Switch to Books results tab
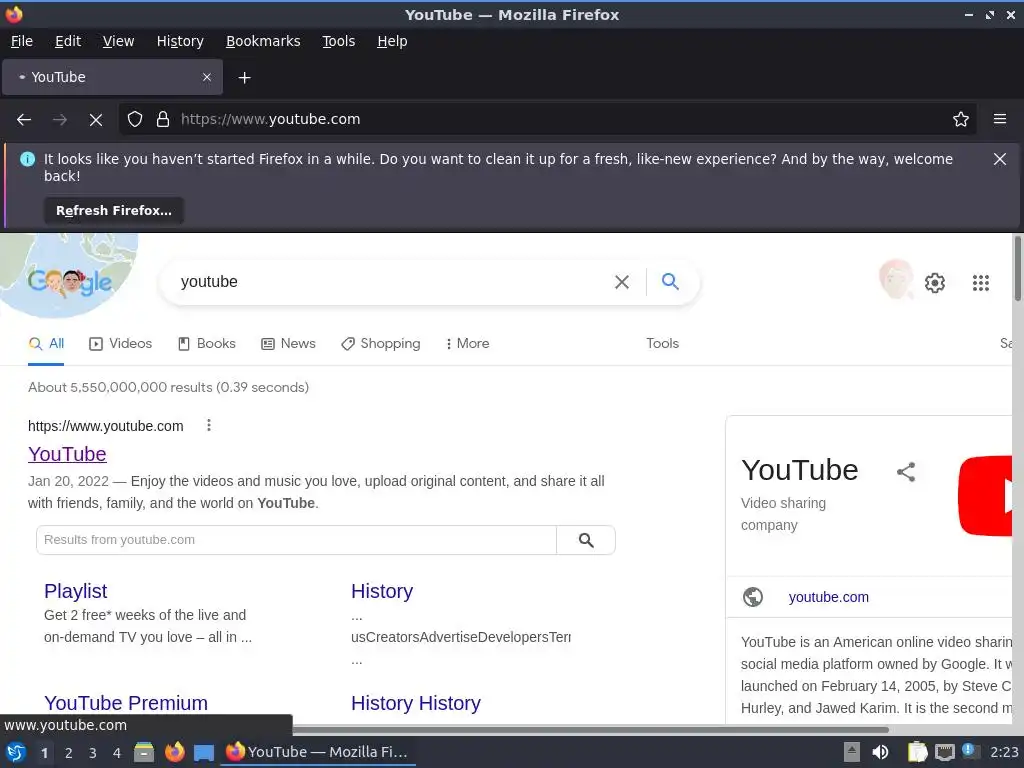Image resolution: width=1024 pixels, height=768 pixels. (x=206, y=344)
